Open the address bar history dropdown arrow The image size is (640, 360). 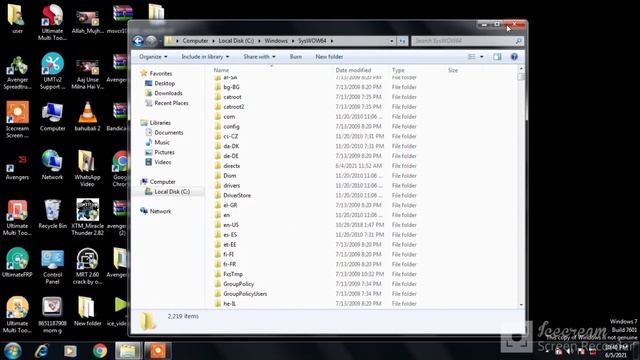pyautogui.click(x=391, y=41)
